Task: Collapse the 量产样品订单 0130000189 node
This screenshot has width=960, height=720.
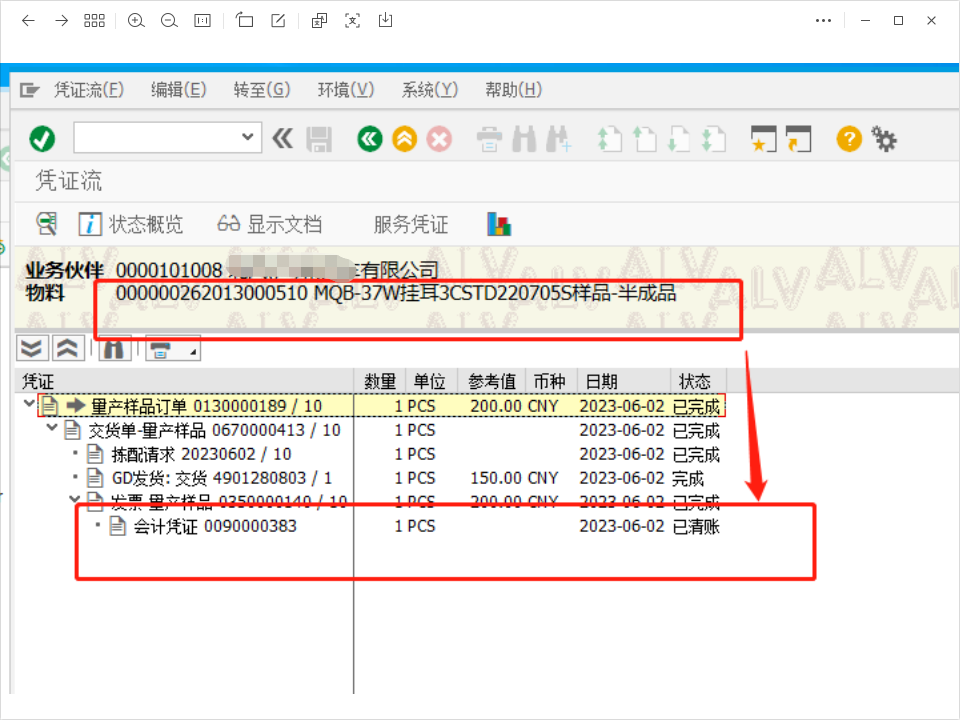Action: click(x=28, y=403)
